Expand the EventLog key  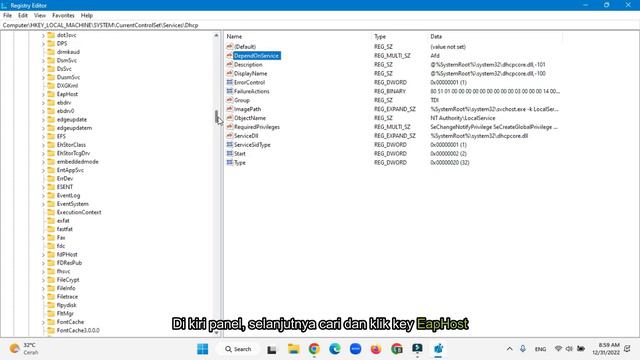(43, 196)
